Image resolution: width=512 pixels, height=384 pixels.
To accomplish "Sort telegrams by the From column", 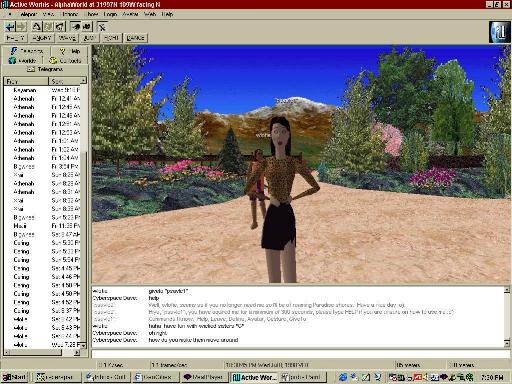I will [26, 81].
